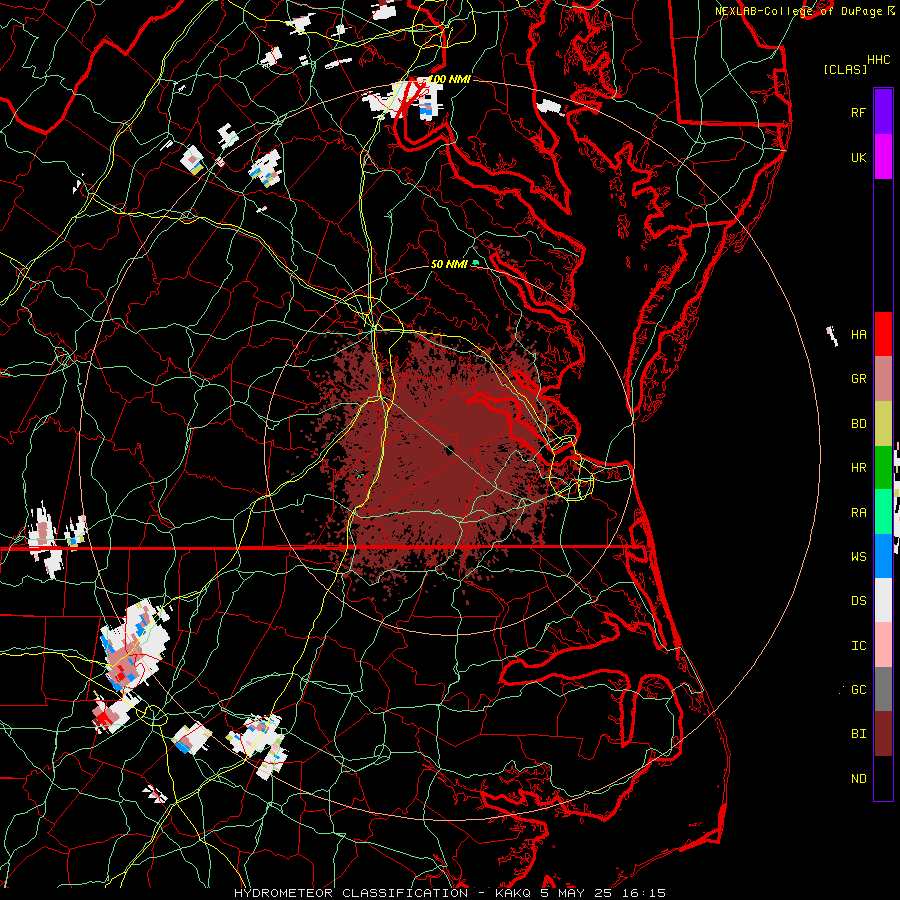Click the IC legend label
The width and height of the screenshot is (900, 900).
pyautogui.click(x=858, y=646)
